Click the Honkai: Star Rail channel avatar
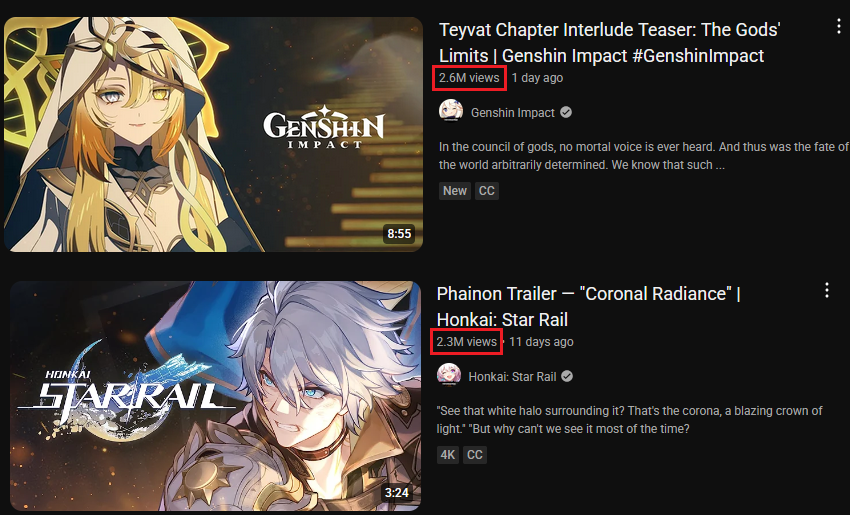This screenshot has height=515, width=850. (x=449, y=376)
